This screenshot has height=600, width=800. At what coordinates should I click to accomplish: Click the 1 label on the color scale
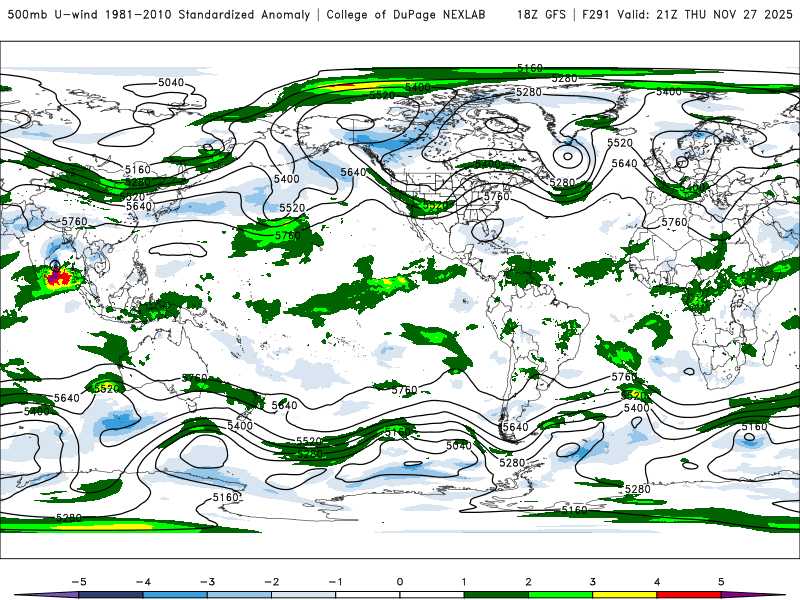click(464, 582)
